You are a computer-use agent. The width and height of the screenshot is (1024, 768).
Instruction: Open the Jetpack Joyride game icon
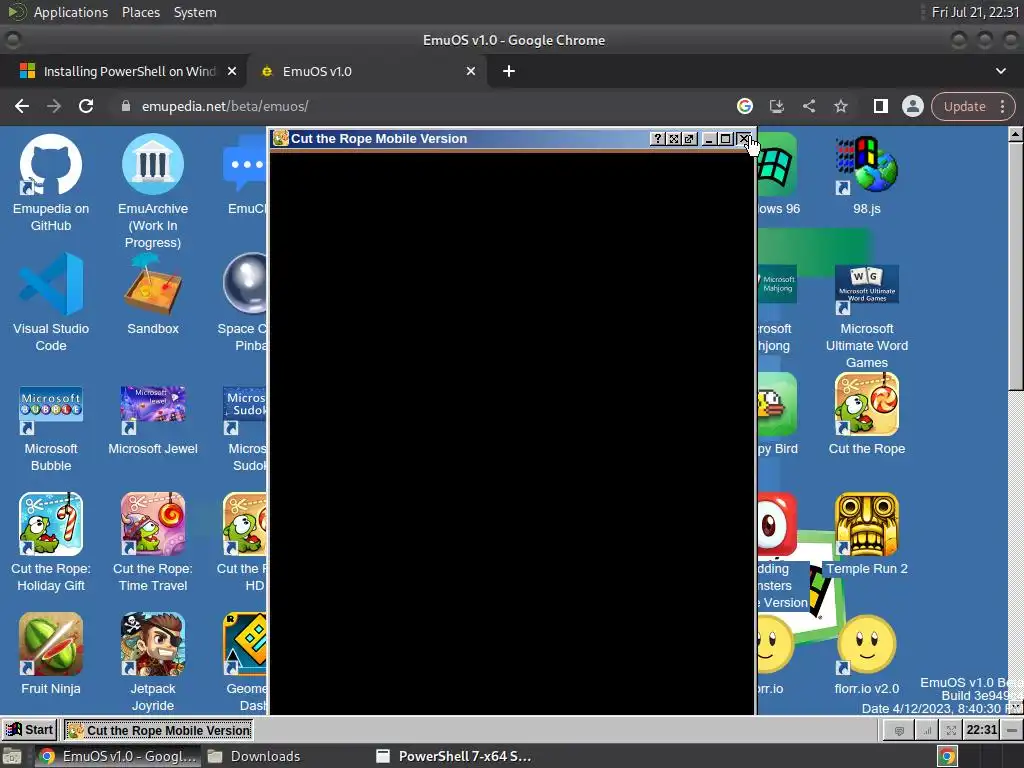(x=153, y=662)
